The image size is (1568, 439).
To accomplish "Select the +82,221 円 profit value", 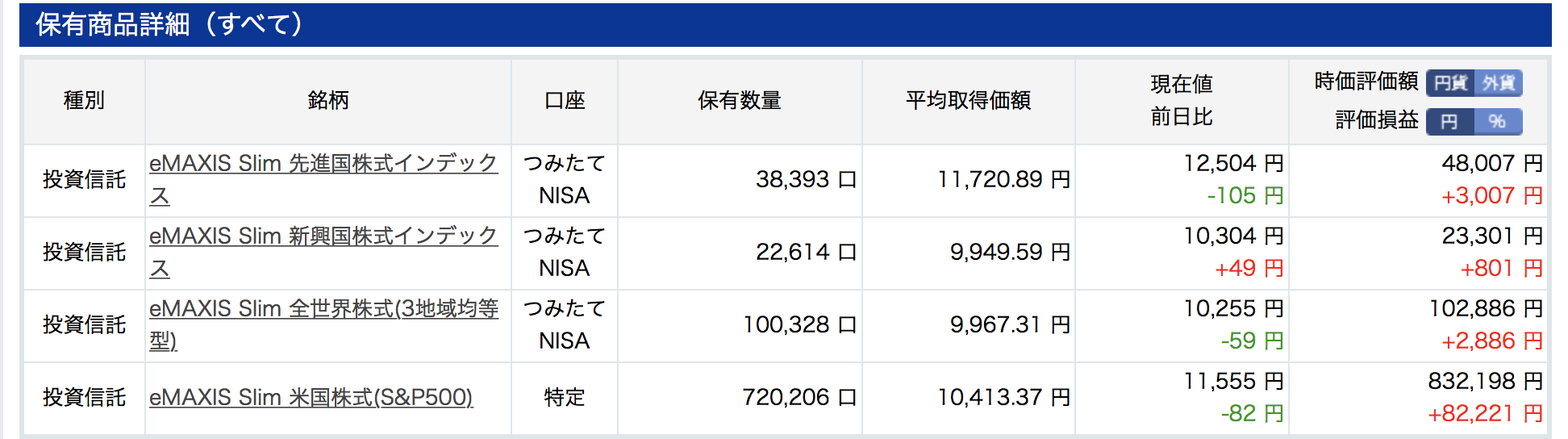I will point(1485,413).
